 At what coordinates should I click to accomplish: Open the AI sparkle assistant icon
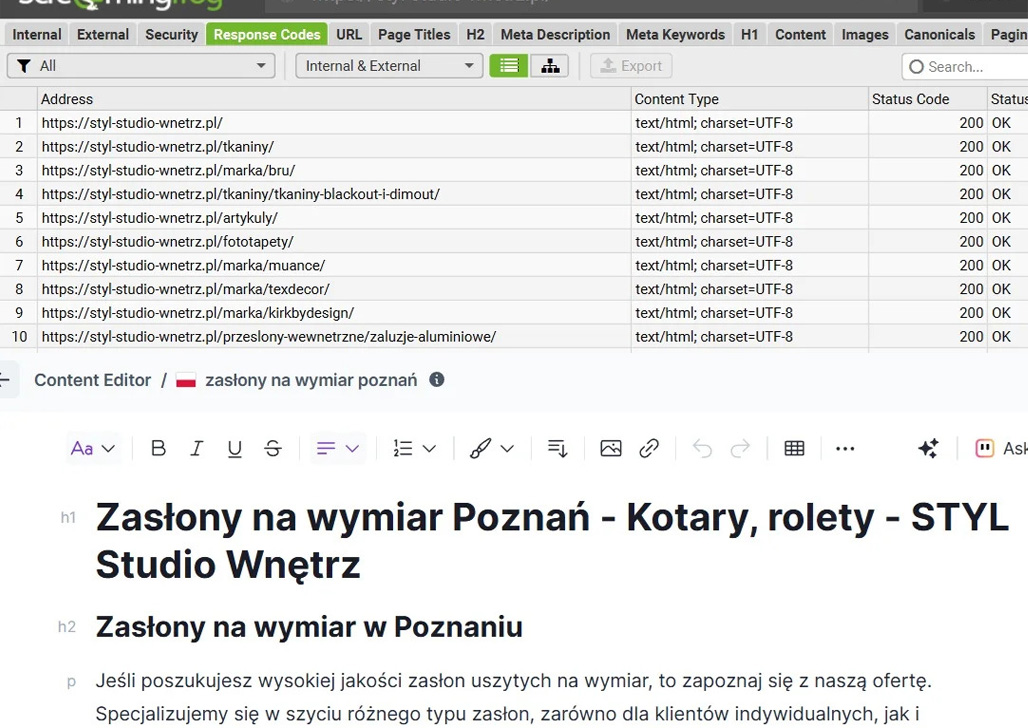pyautogui.click(x=928, y=449)
